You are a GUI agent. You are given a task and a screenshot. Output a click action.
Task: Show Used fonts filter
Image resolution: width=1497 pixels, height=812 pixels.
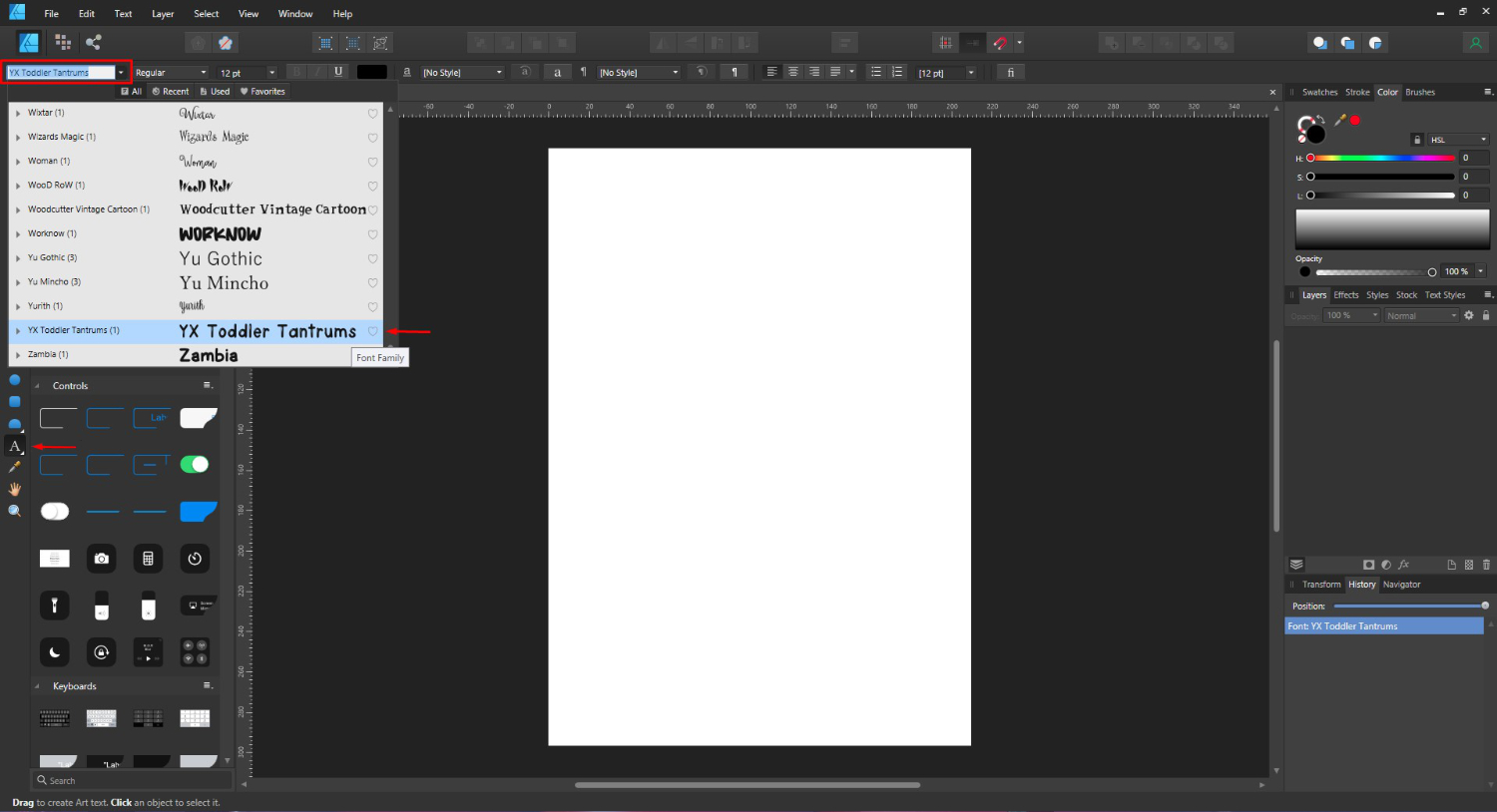215,91
